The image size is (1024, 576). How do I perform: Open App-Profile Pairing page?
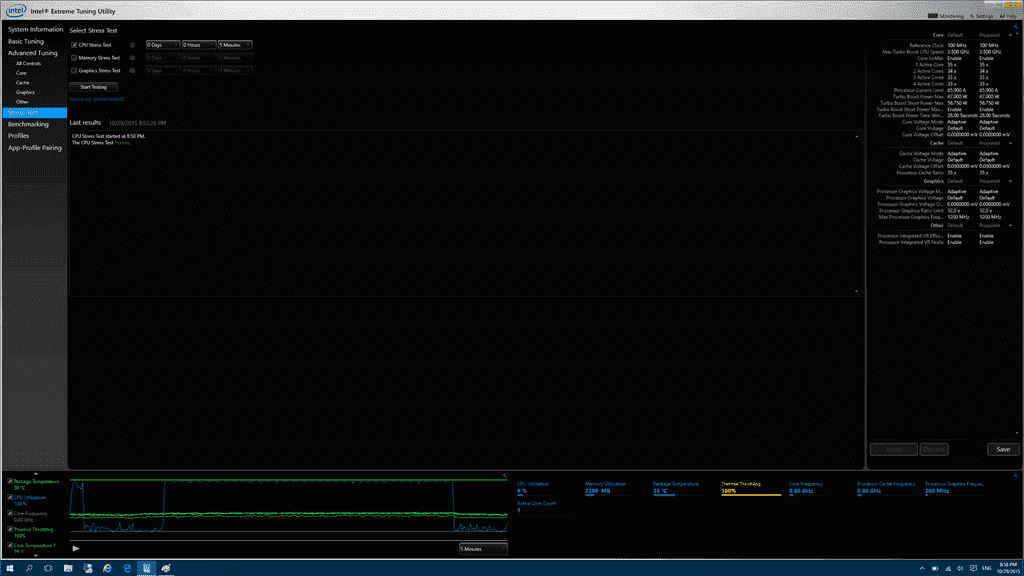coord(35,148)
